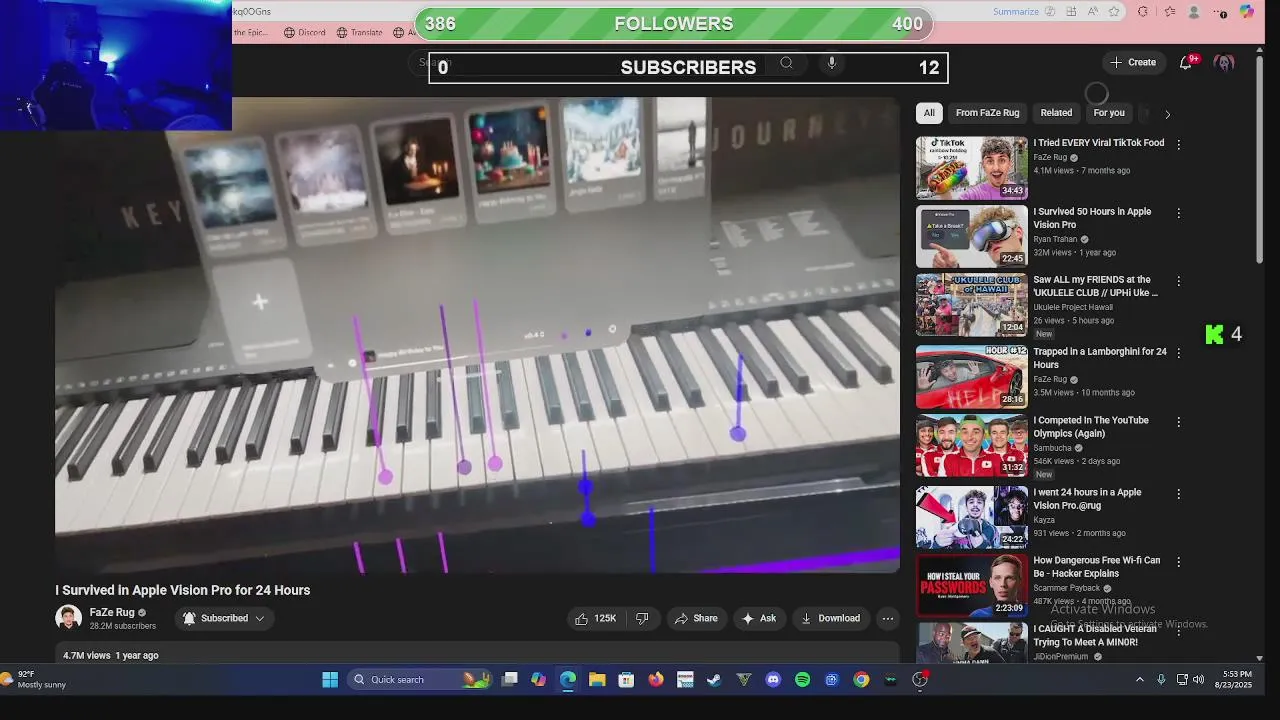Viewport: 1280px width, 720px height.
Task: Open Edge profile icon
Action: [1194, 12]
